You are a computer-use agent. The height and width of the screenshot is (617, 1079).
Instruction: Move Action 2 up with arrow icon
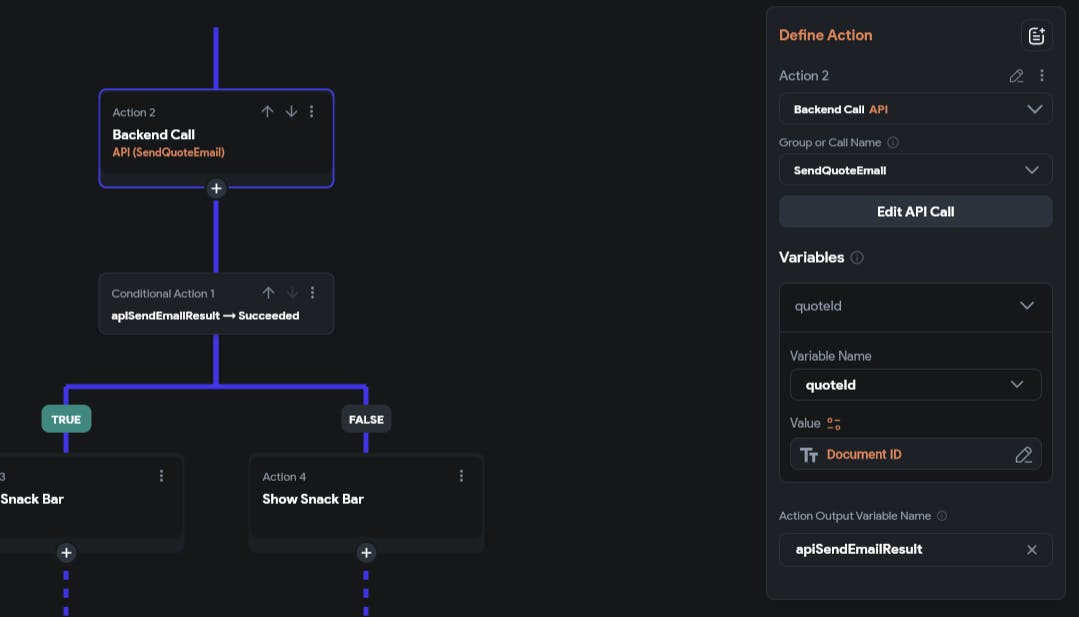(267, 111)
